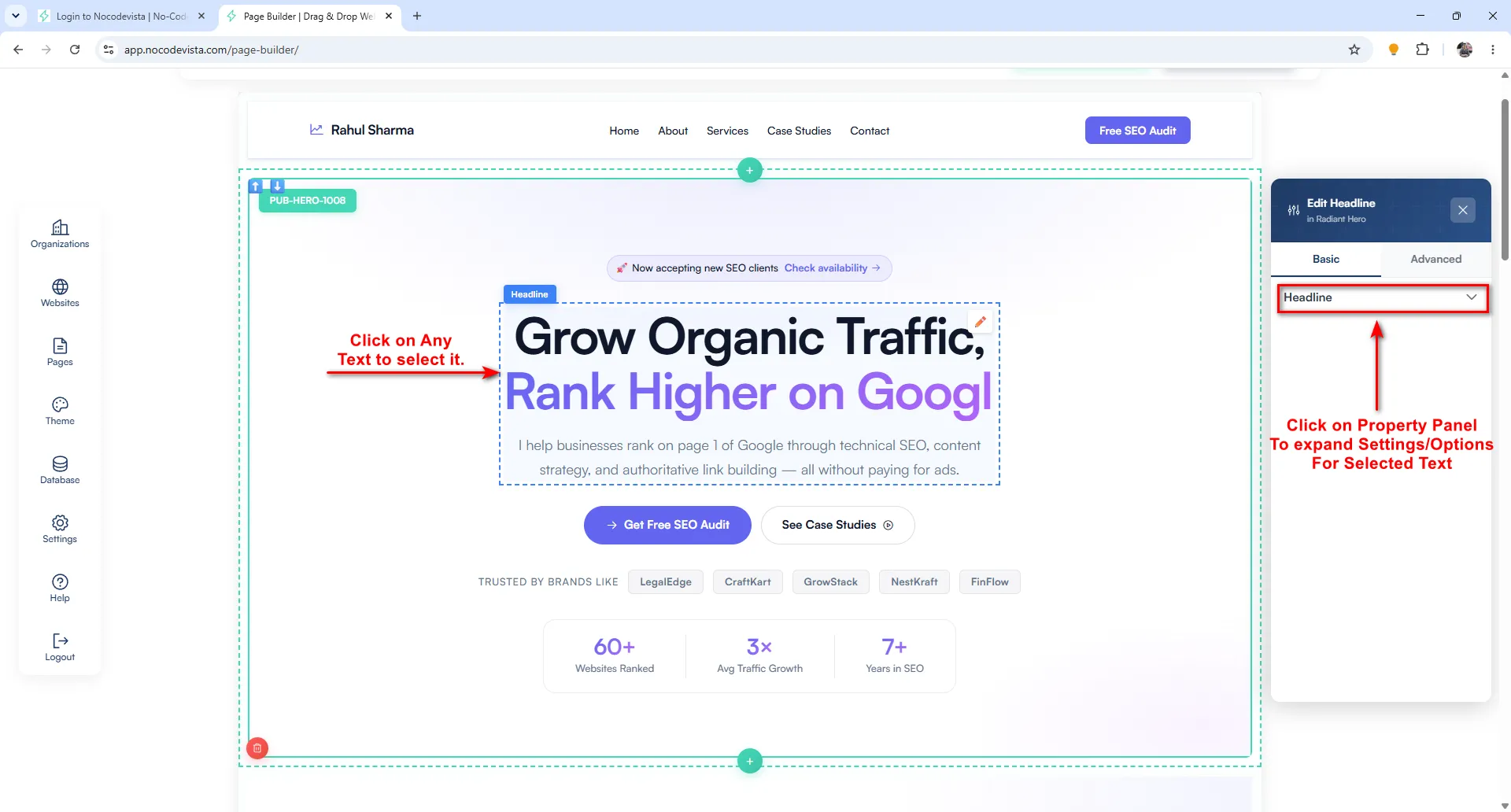Click the Get Free SEO Audit button
Screen dimensions: 1511x812
point(667,525)
